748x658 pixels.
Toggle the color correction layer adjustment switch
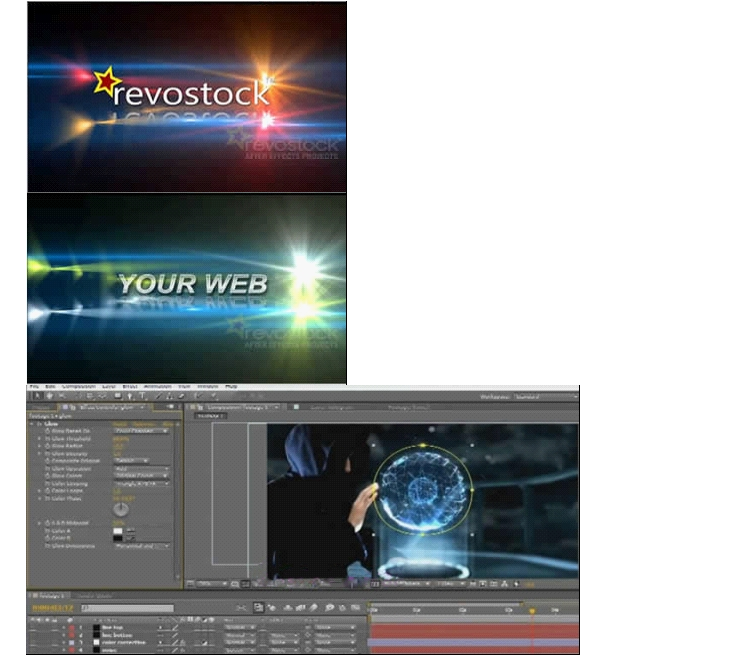pyautogui.click(x=204, y=643)
